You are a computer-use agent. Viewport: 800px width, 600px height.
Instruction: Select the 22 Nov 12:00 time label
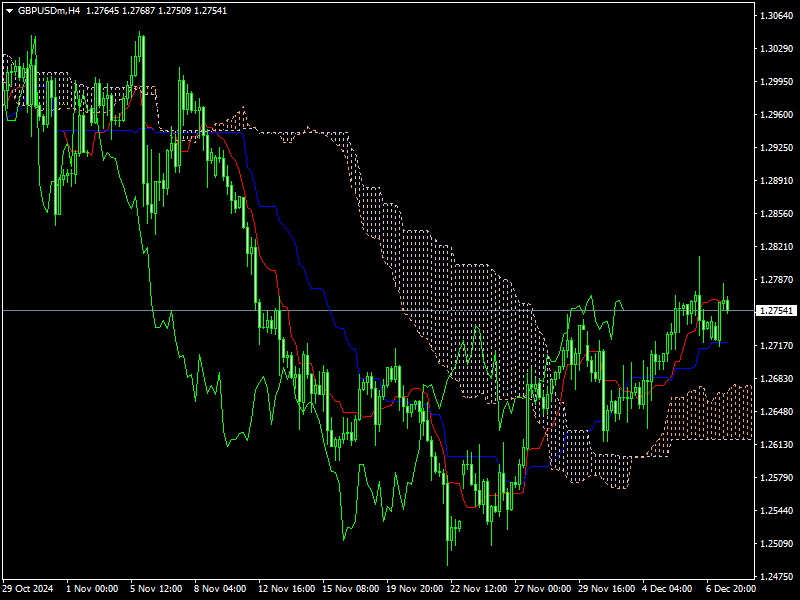click(x=479, y=589)
